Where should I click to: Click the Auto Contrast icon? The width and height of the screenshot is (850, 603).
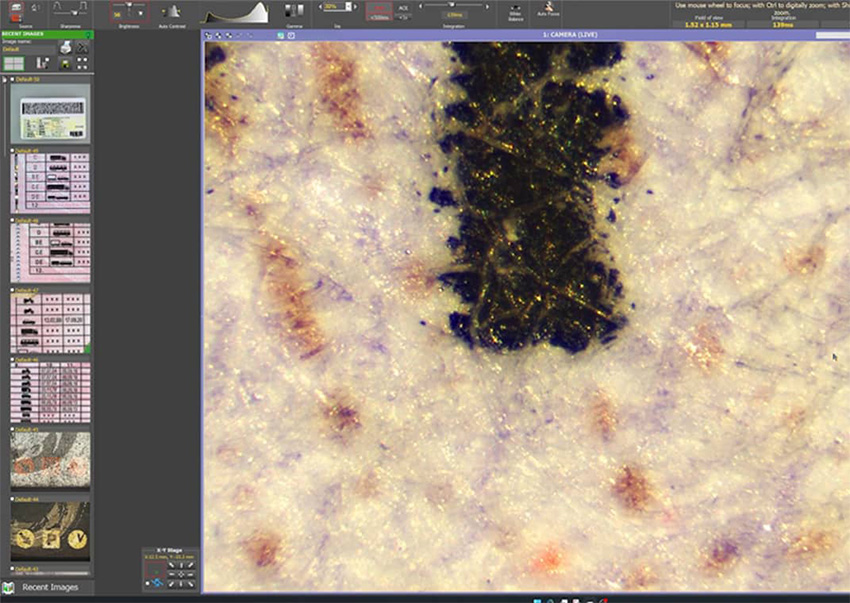[x=172, y=11]
